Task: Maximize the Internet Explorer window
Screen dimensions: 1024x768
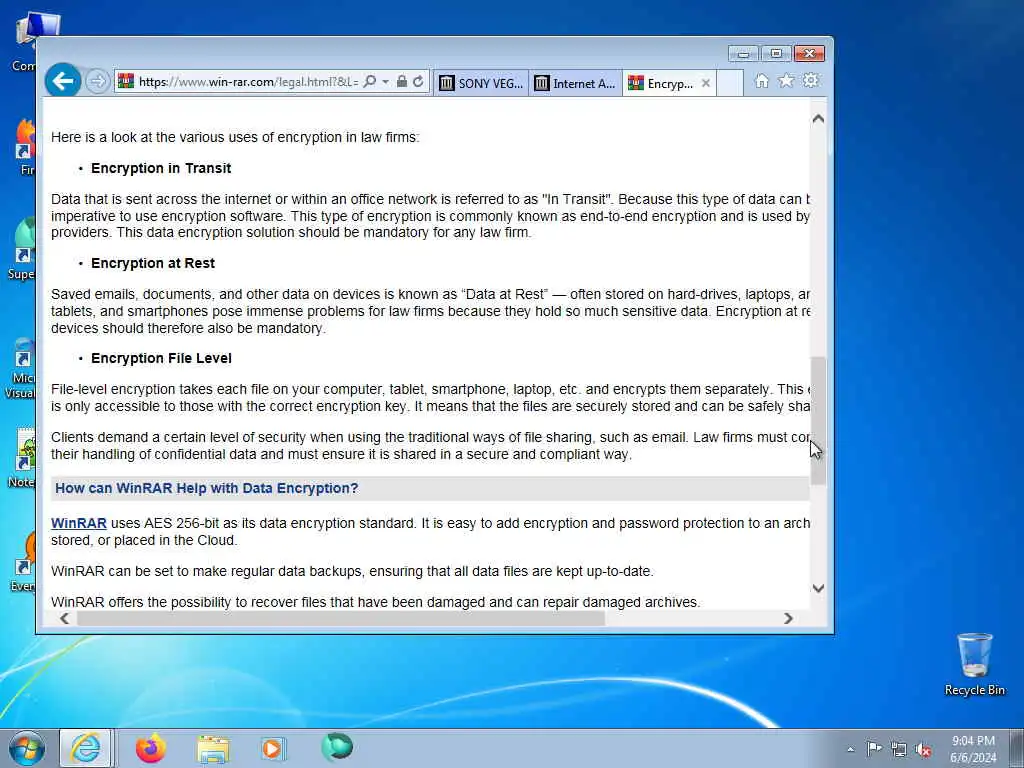Action: coord(776,54)
